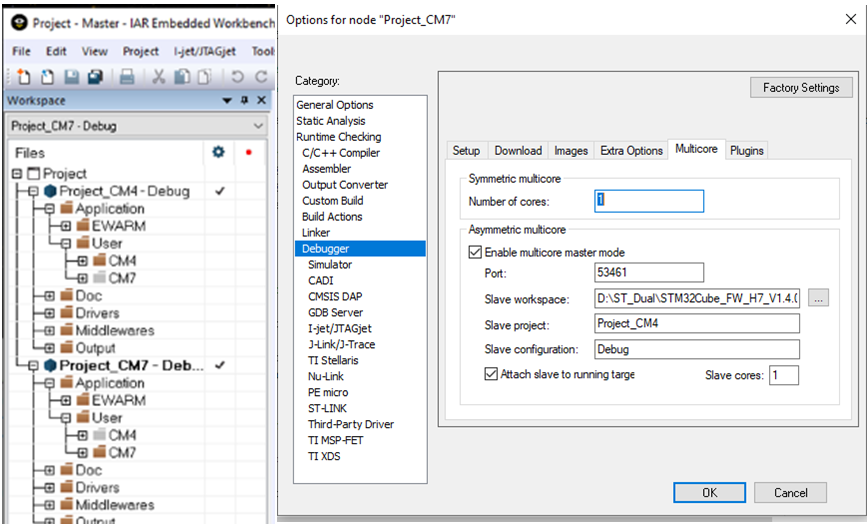The height and width of the screenshot is (524, 868).
Task: Click the Cut scissors toolbar icon
Action: tap(159, 76)
